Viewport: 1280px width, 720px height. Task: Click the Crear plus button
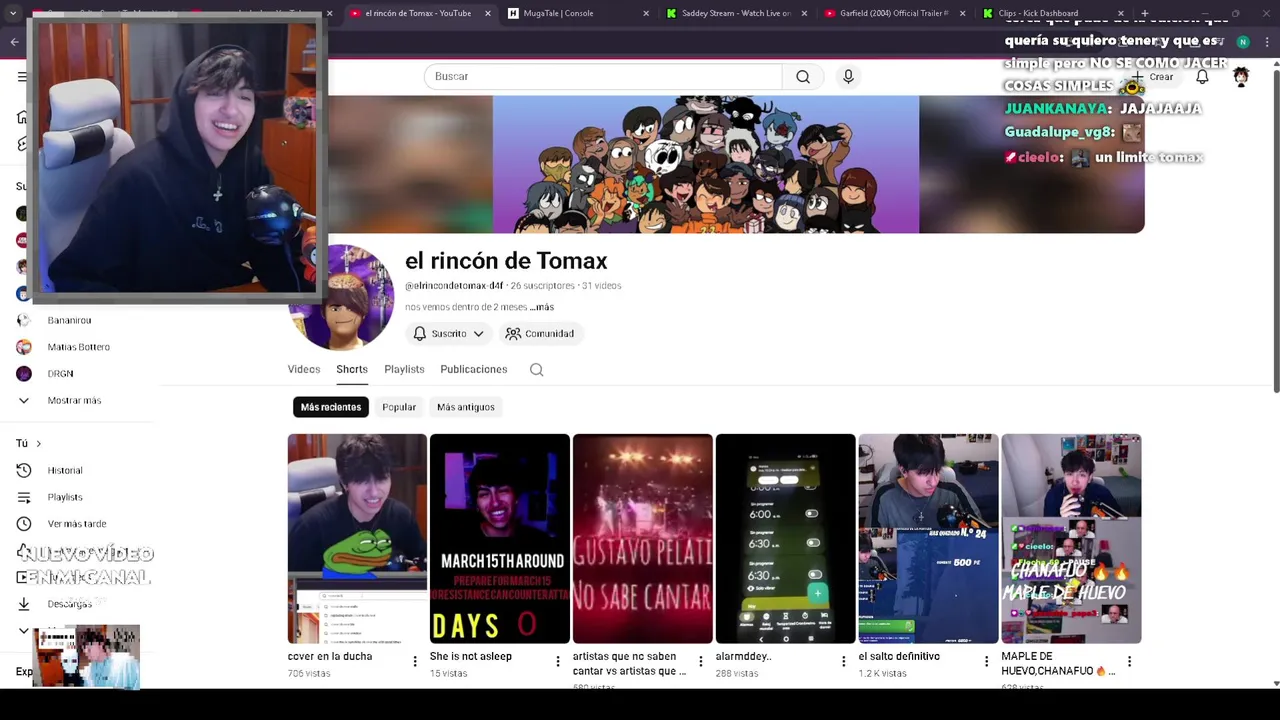1152,77
